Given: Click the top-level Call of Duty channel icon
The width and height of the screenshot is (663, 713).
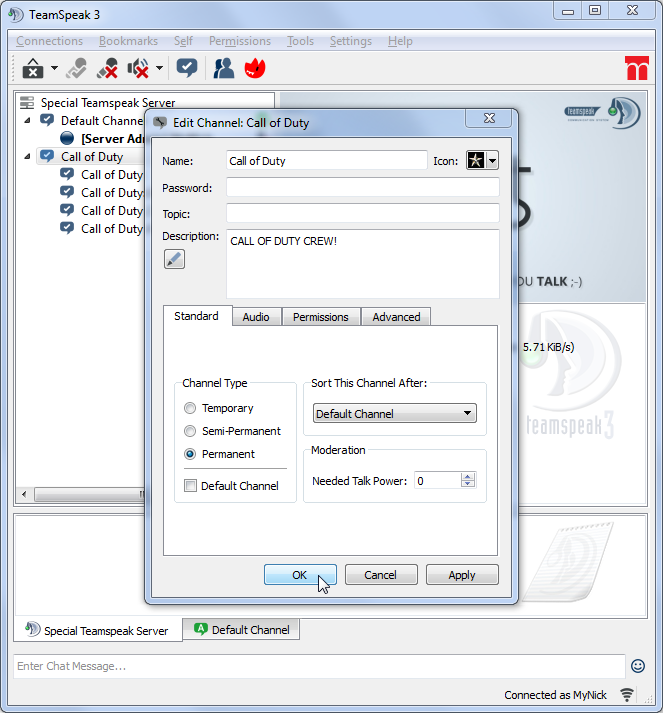Looking at the screenshot, I should pyautogui.click(x=47, y=156).
